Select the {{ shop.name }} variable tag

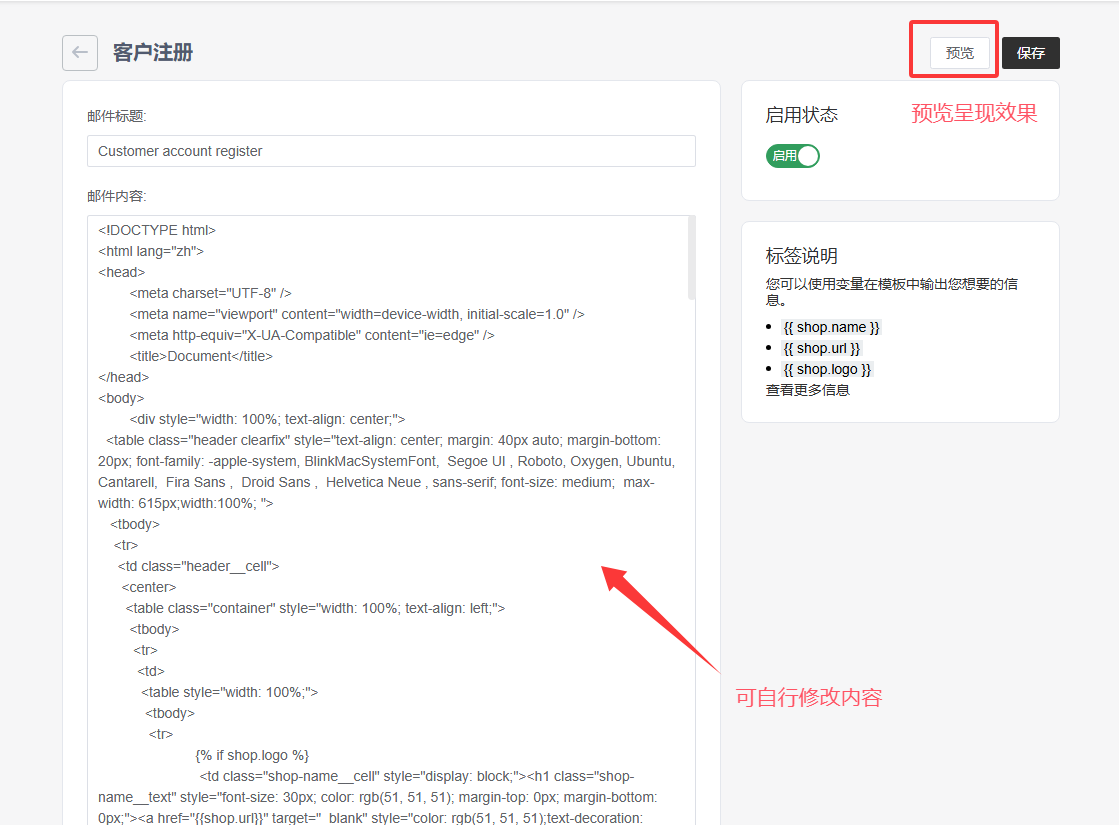[x=831, y=327]
